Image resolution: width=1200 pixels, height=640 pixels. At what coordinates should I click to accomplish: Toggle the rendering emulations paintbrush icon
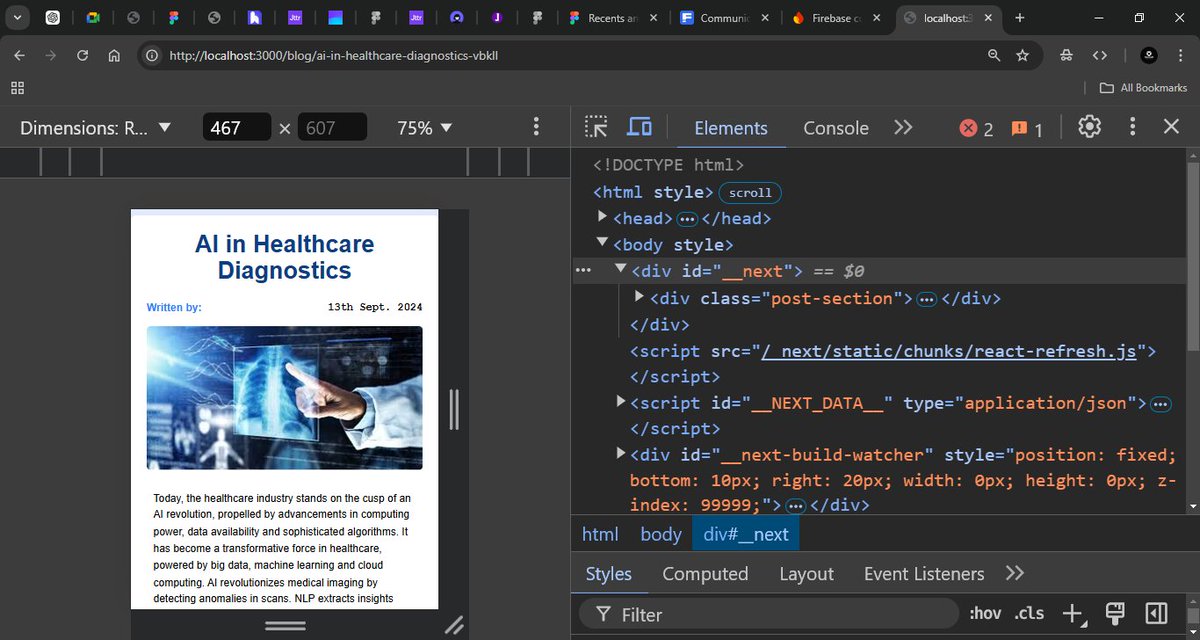pyautogui.click(x=1116, y=613)
